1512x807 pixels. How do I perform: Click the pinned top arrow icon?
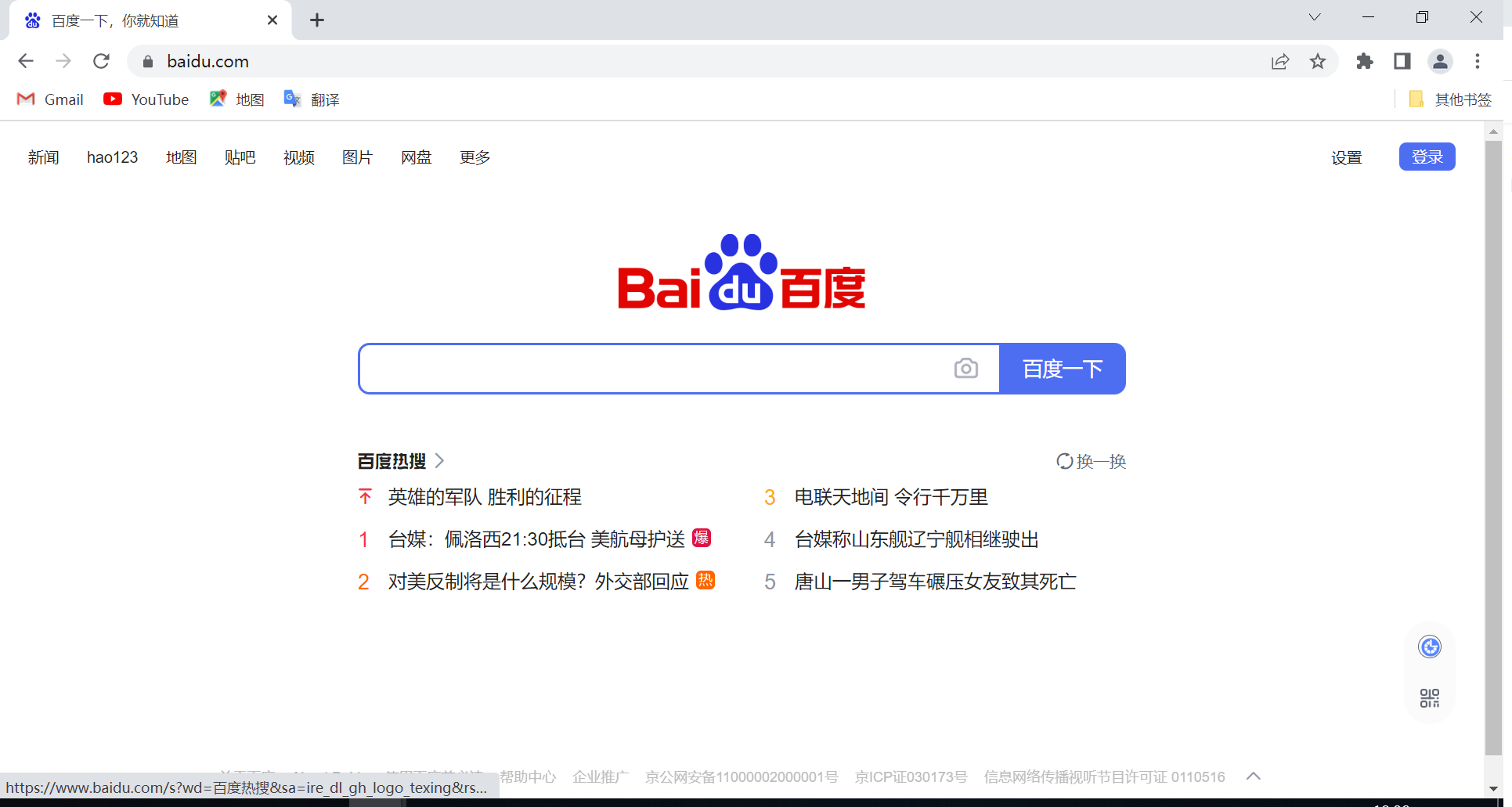point(365,497)
